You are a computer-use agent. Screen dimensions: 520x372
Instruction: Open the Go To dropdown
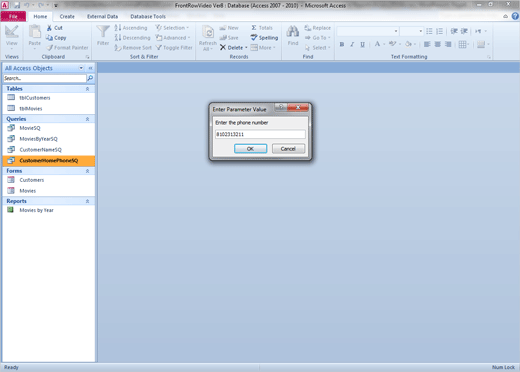tap(317, 38)
